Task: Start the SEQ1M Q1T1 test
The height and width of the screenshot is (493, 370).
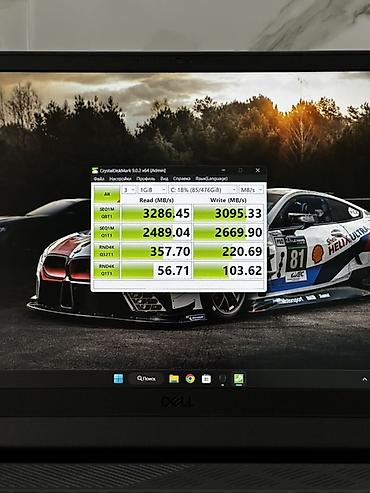Action: click(x=107, y=232)
